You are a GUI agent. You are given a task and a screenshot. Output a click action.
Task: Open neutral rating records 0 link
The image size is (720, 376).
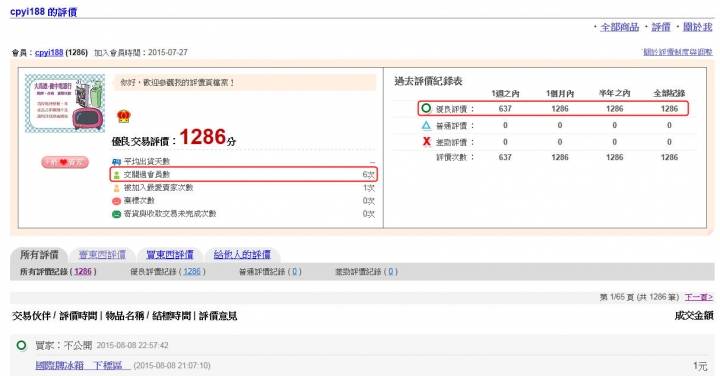(x=294, y=272)
